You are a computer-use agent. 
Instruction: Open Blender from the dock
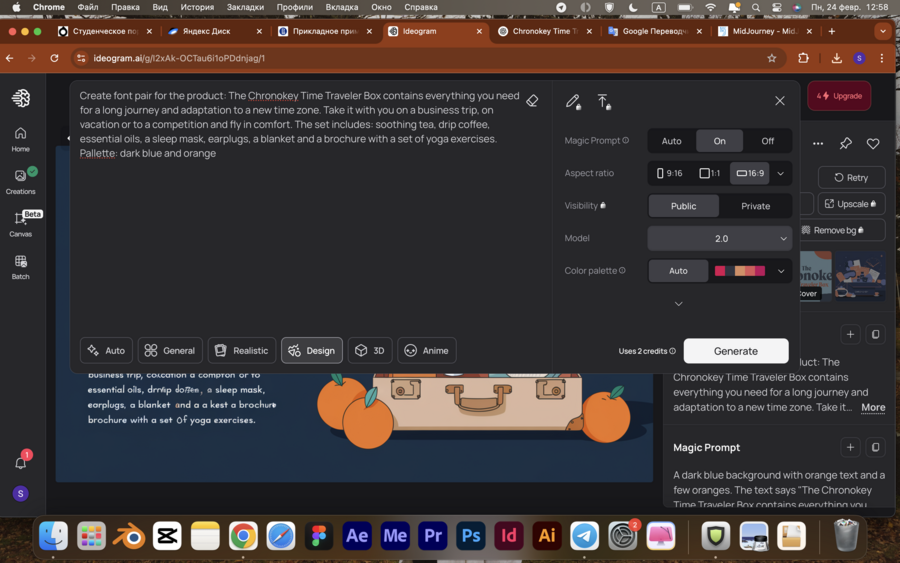(x=129, y=535)
